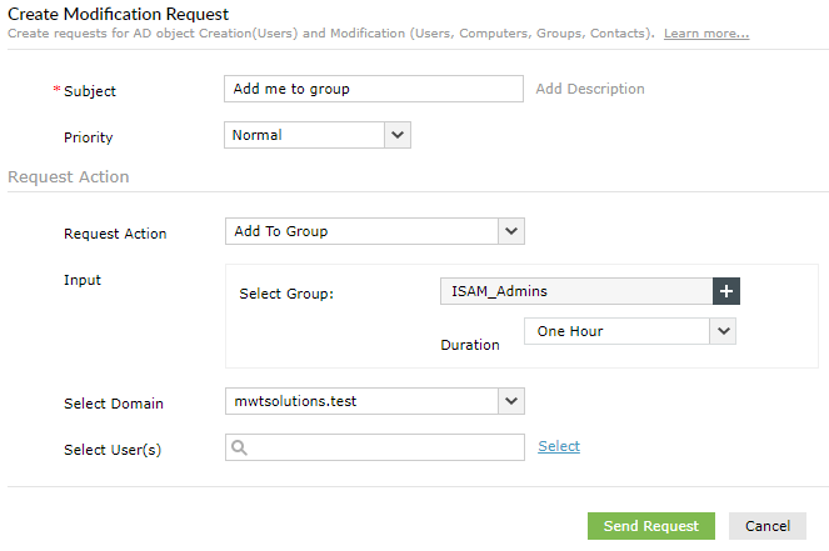Click the Subject field label

[89, 91]
